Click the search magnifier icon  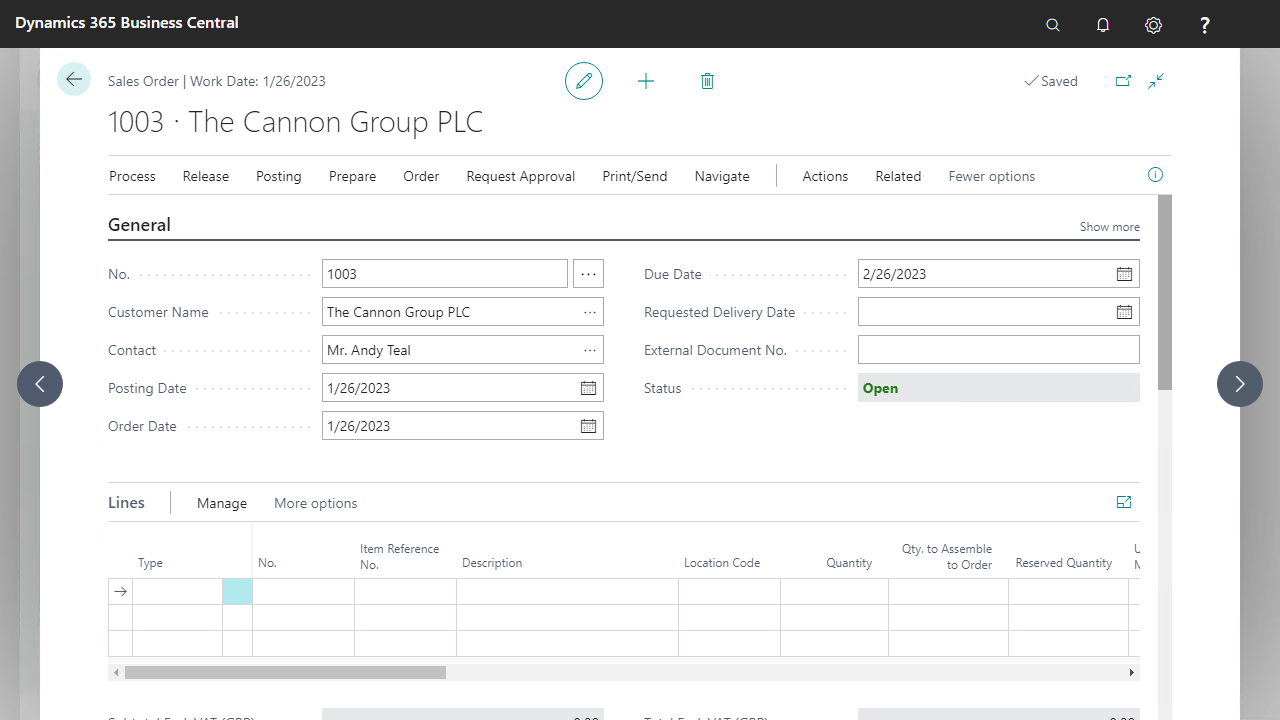coord(1053,25)
